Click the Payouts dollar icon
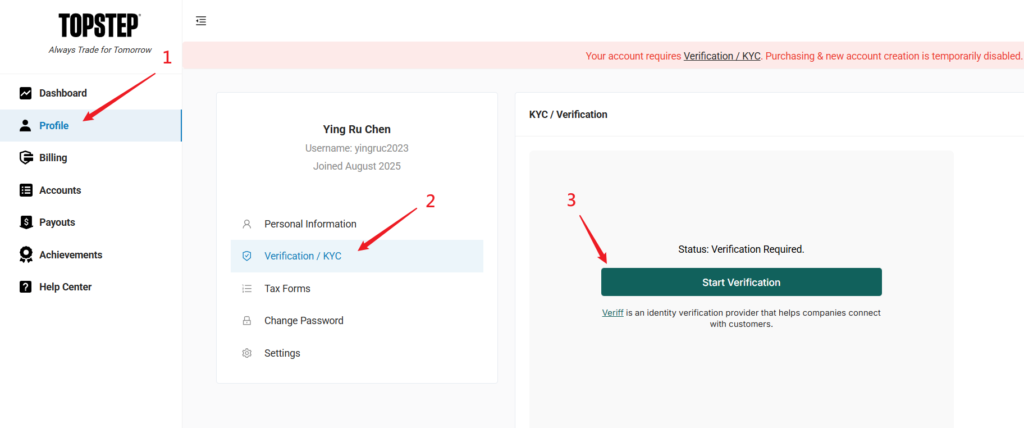The height and width of the screenshot is (428, 1024). (x=26, y=222)
